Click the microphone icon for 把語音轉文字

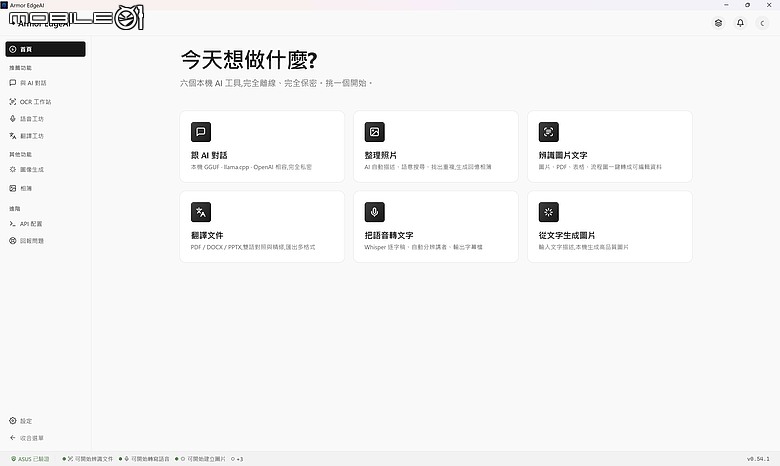click(x=375, y=212)
